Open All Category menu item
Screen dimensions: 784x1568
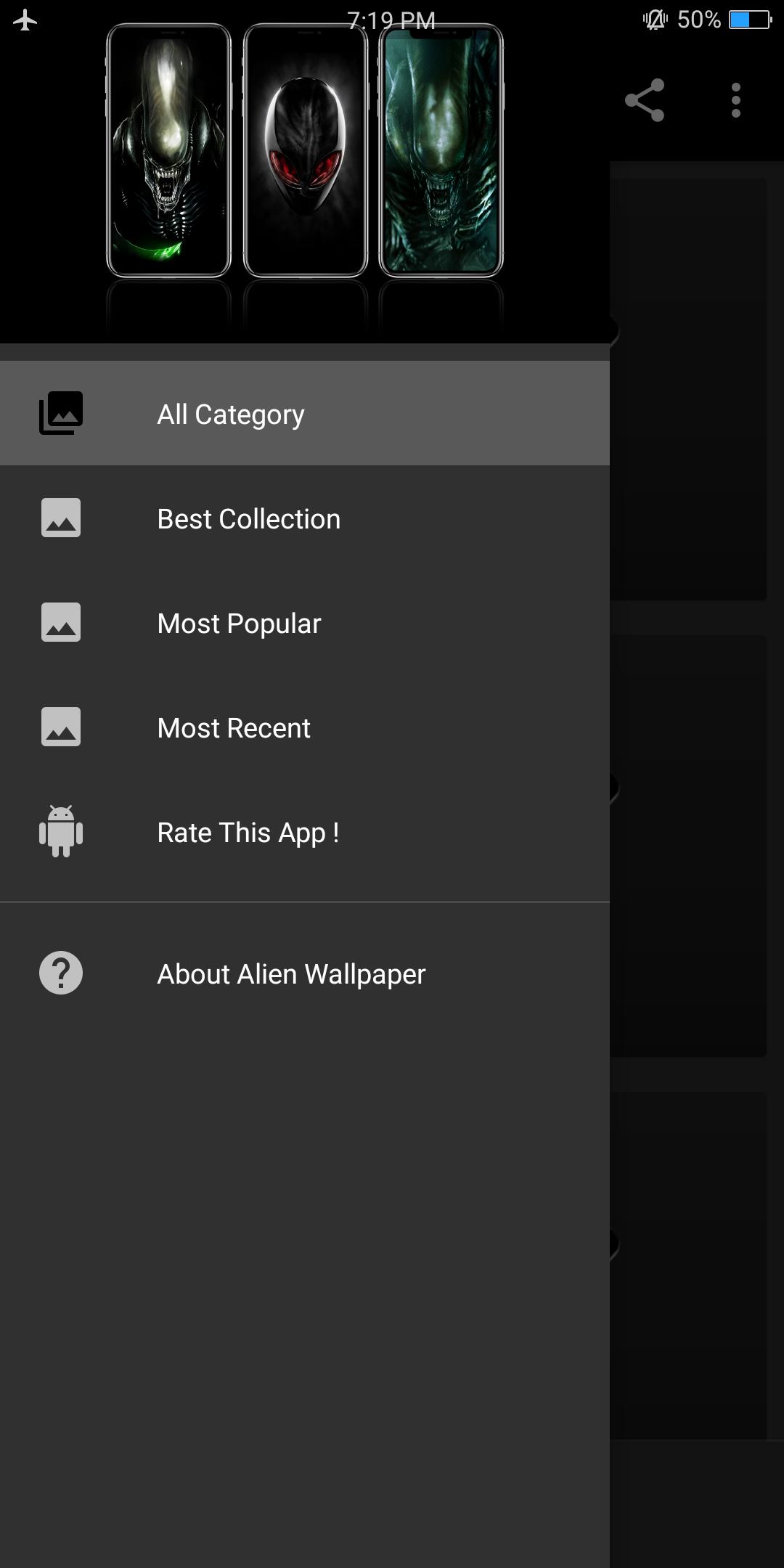point(305,413)
